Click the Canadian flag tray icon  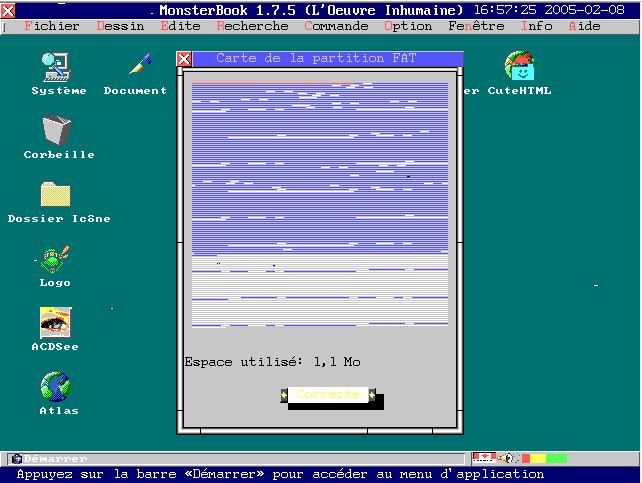click(484, 458)
